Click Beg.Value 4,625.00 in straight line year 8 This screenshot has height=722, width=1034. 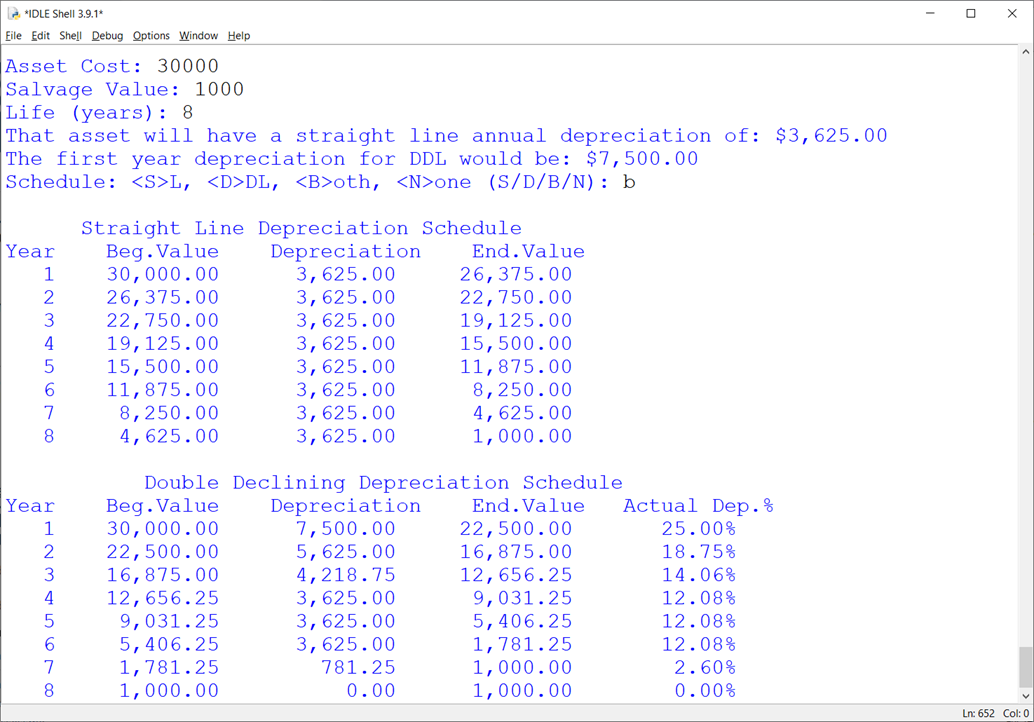169,436
